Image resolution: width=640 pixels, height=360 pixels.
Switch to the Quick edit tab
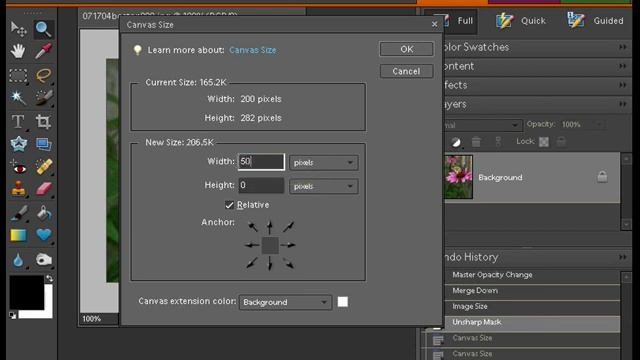[522, 20]
